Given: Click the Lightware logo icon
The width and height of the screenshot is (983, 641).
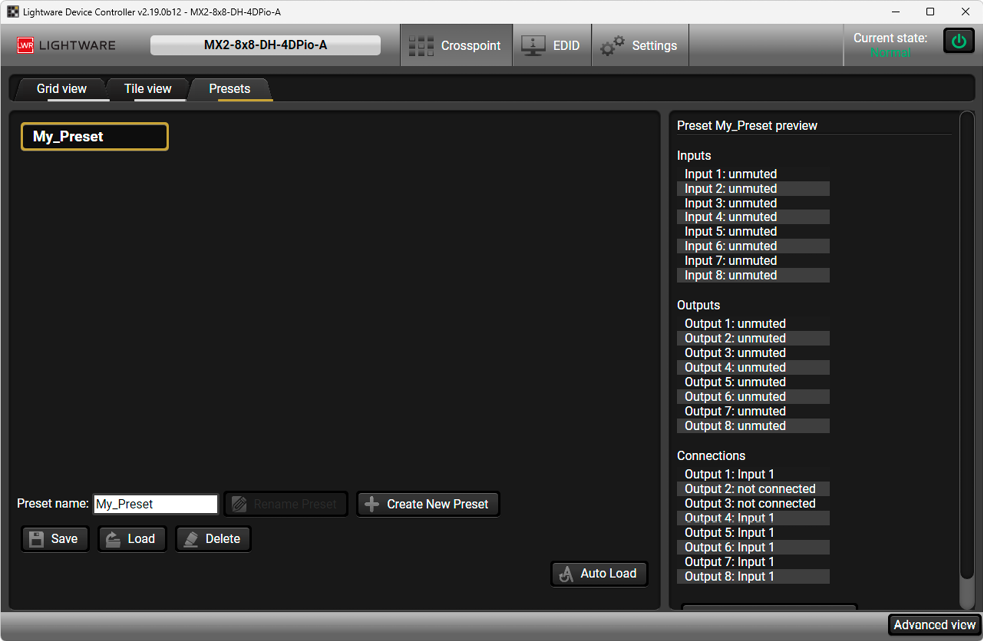Looking at the screenshot, I should (x=26, y=46).
